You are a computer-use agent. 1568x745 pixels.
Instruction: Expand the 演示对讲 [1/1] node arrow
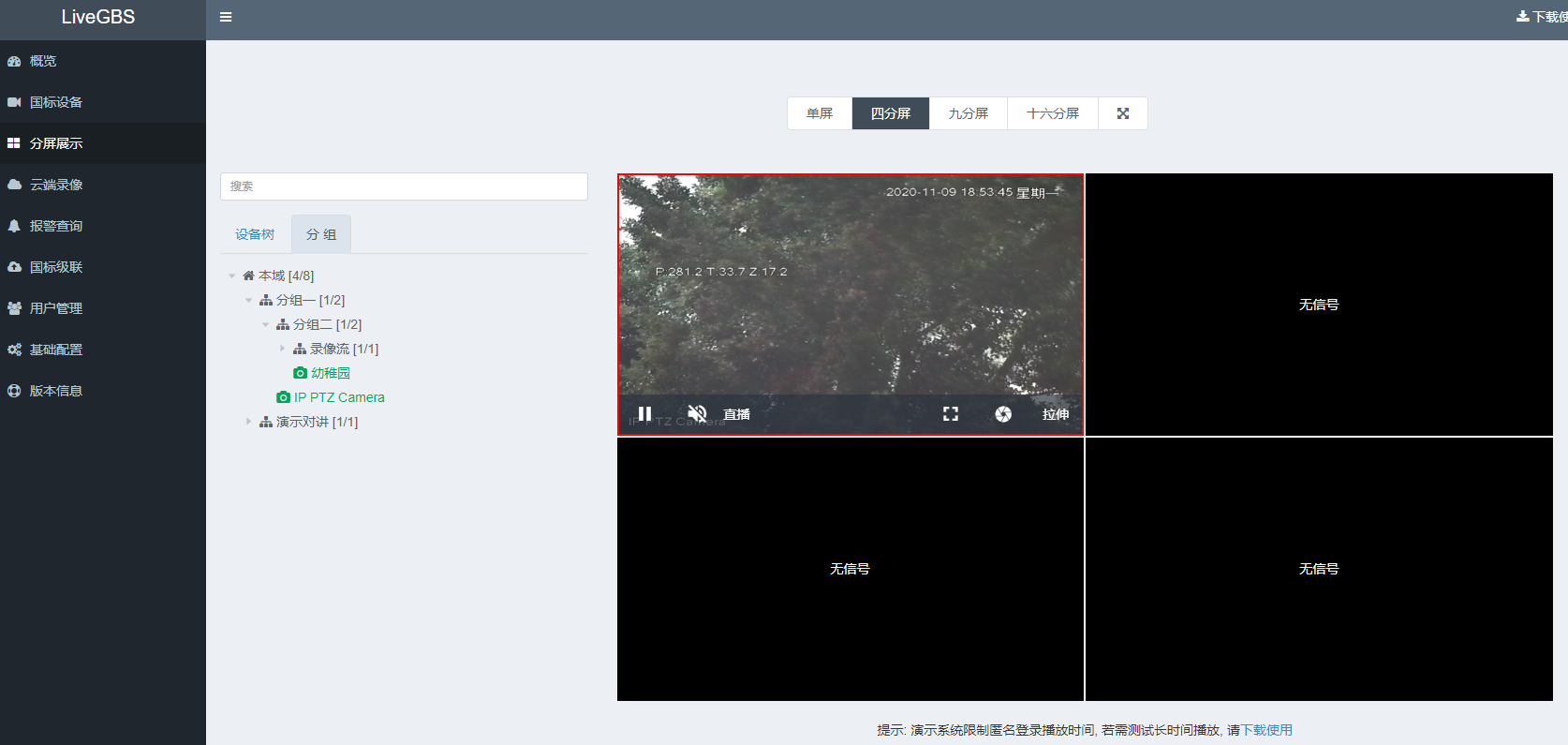click(x=248, y=422)
